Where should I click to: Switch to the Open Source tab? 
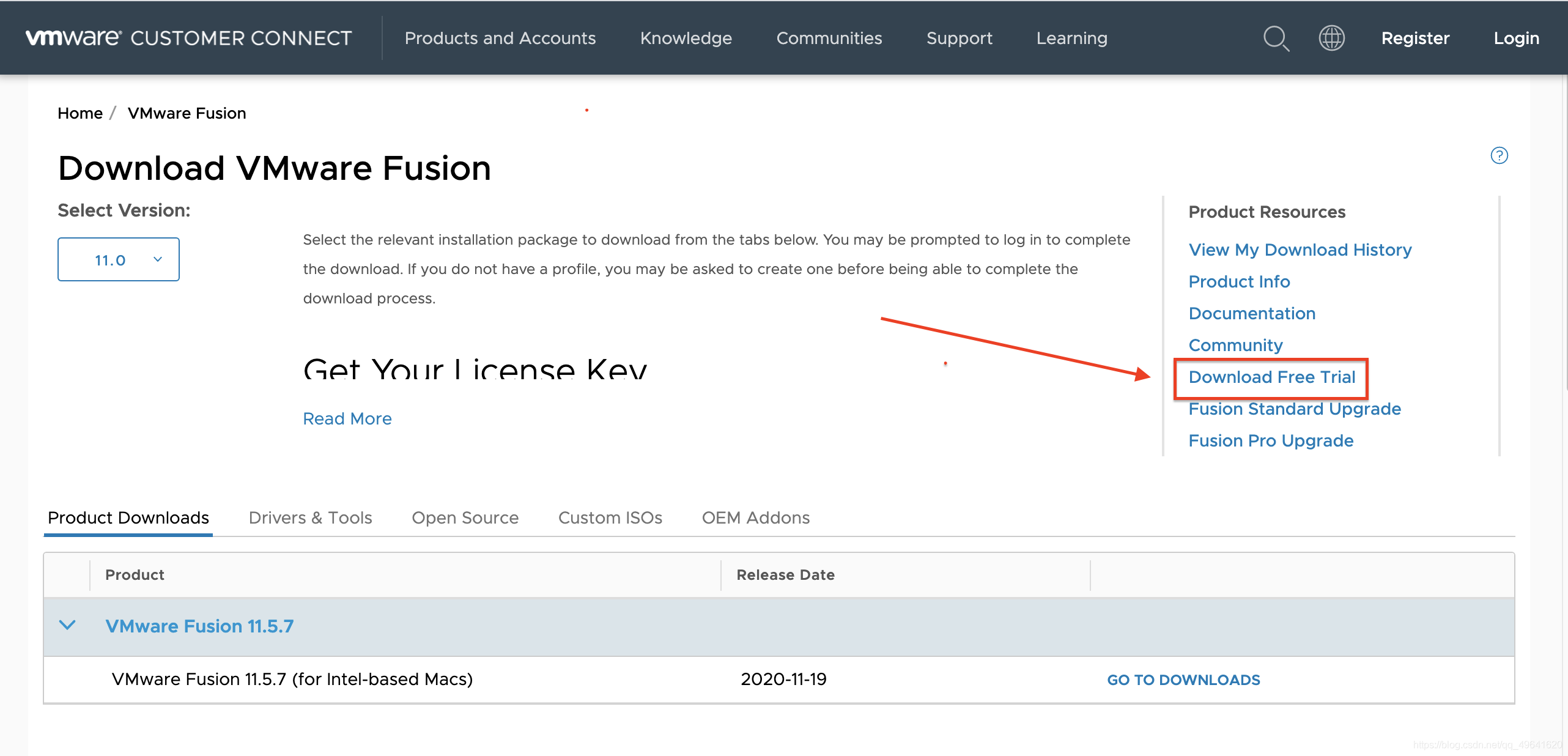(x=465, y=517)
